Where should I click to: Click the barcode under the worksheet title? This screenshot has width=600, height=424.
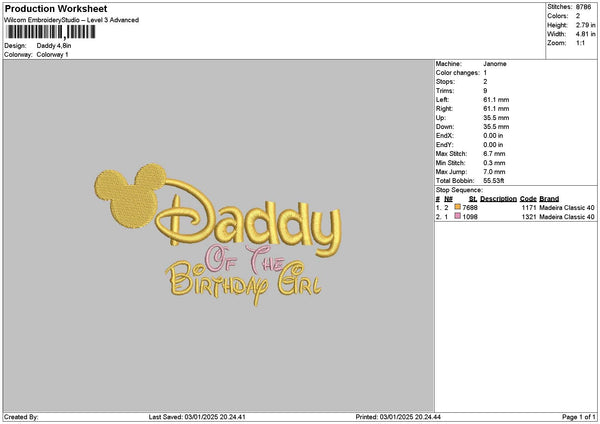pyautogui.click(x=50, y=32)
